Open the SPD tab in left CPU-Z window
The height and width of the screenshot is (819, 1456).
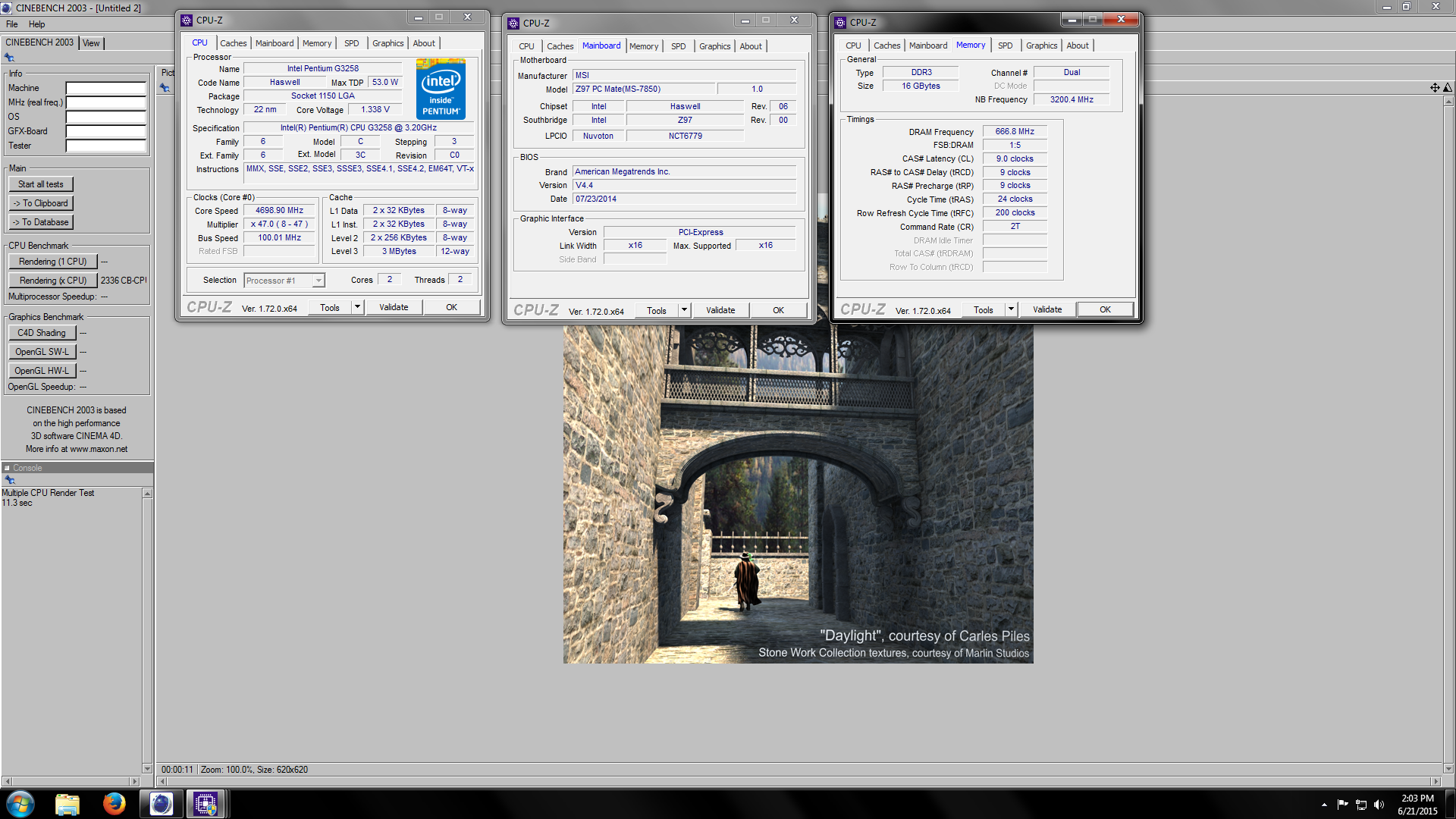tap(352, 44)
